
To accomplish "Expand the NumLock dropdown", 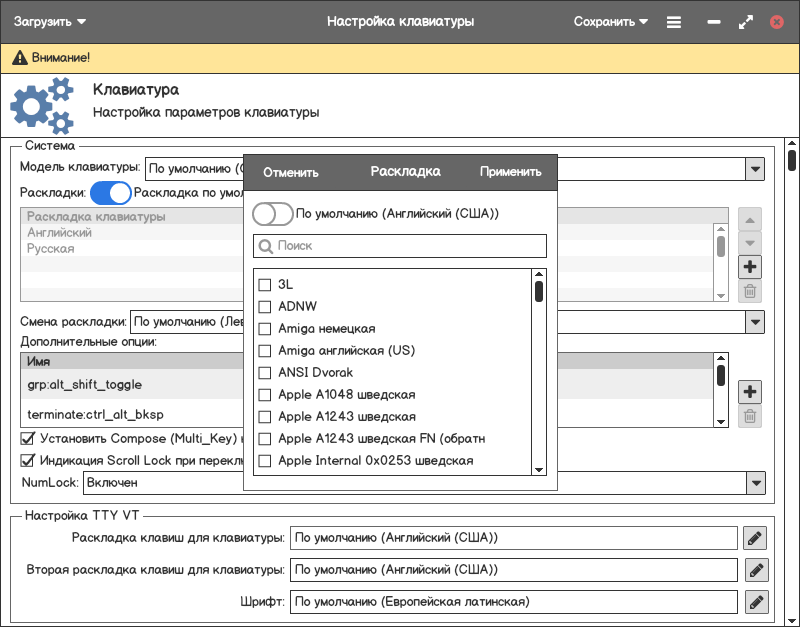I will (755, 483).
